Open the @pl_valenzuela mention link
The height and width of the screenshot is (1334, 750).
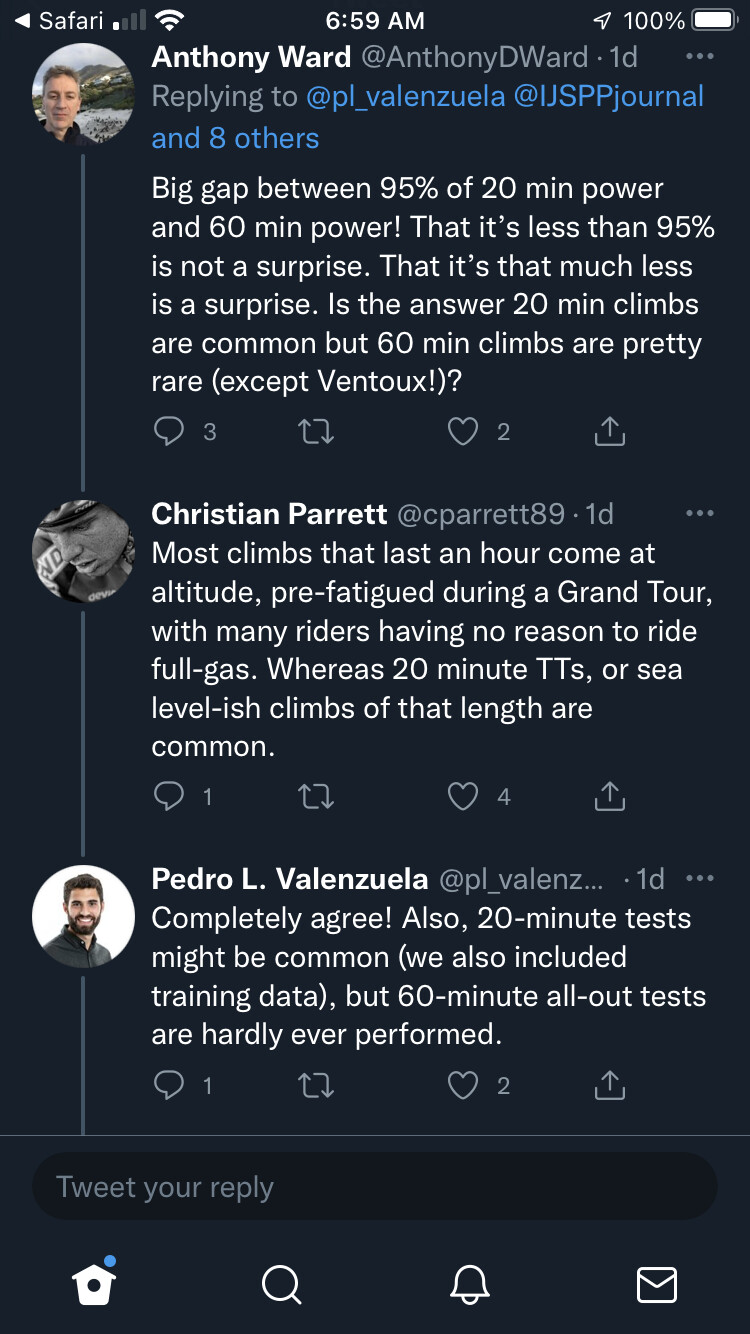click(405, 96)
